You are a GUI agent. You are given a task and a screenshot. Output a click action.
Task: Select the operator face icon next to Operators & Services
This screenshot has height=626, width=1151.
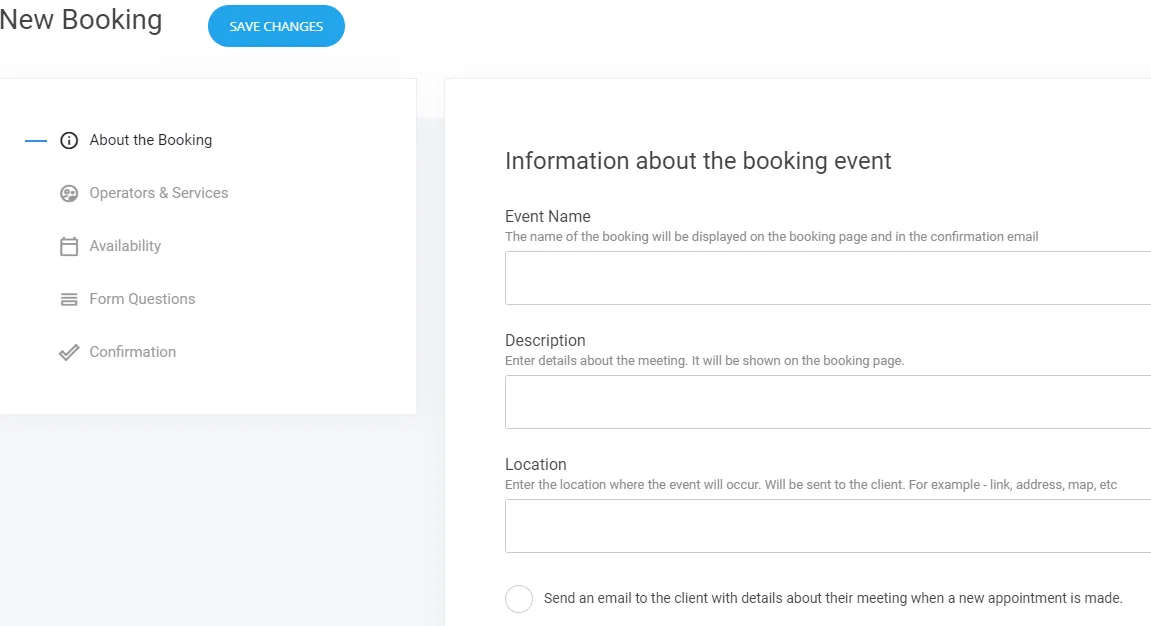tap(68, 193)
